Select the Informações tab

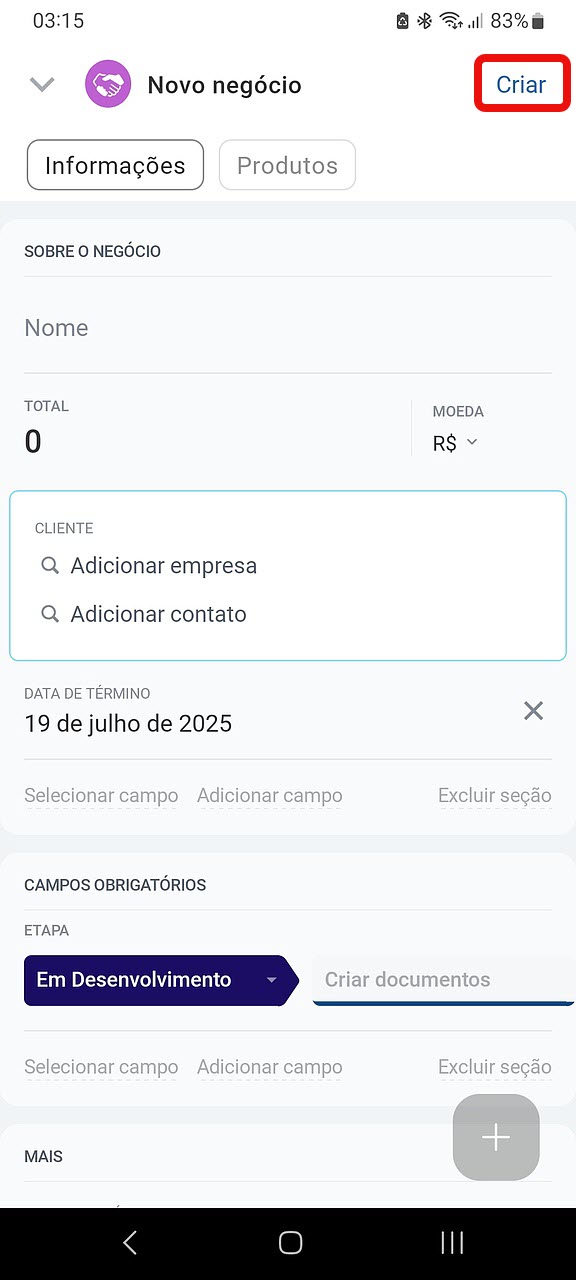[115, 165]
